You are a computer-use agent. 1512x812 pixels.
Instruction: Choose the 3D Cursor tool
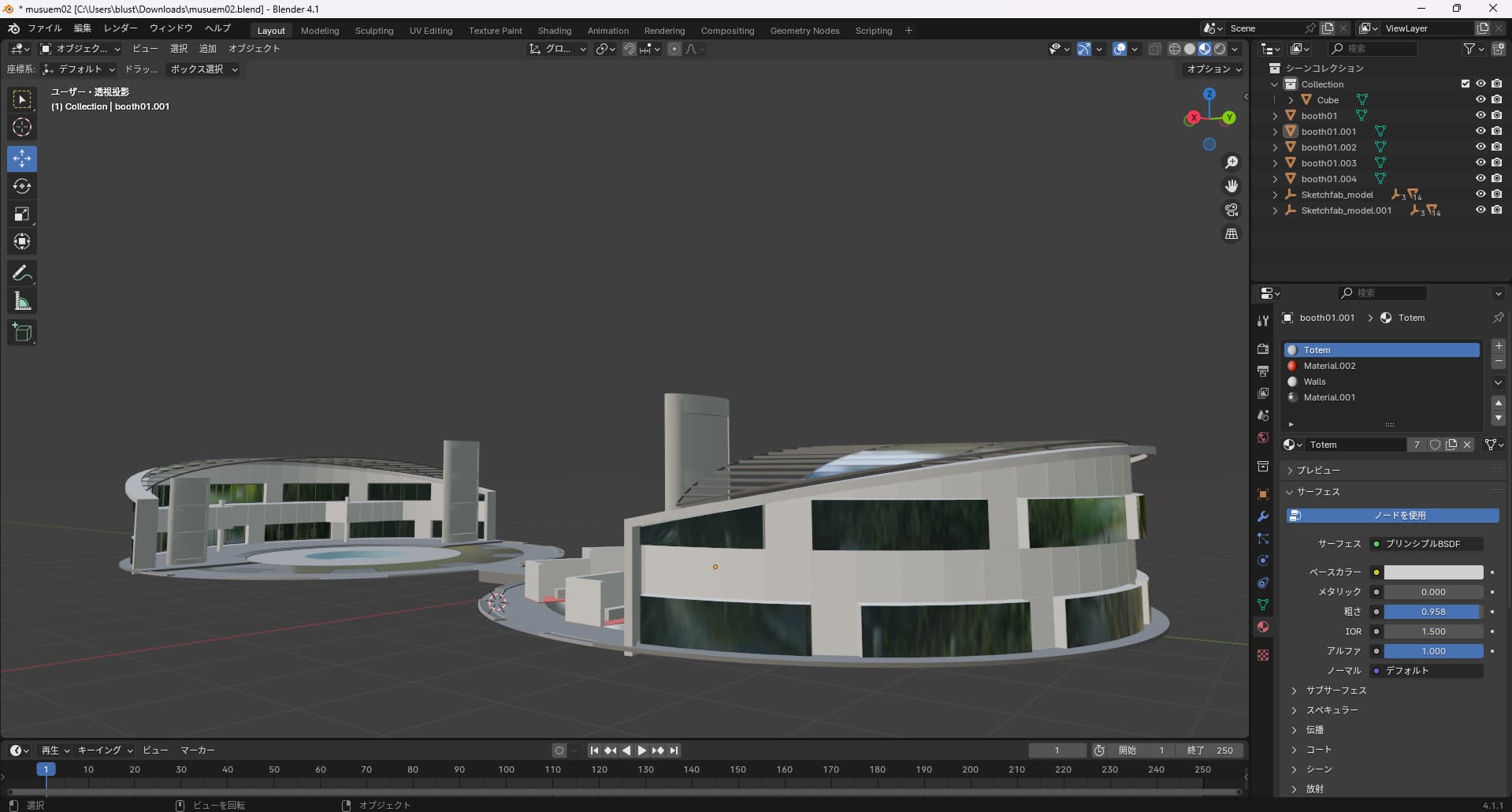(x=22, y=127)
